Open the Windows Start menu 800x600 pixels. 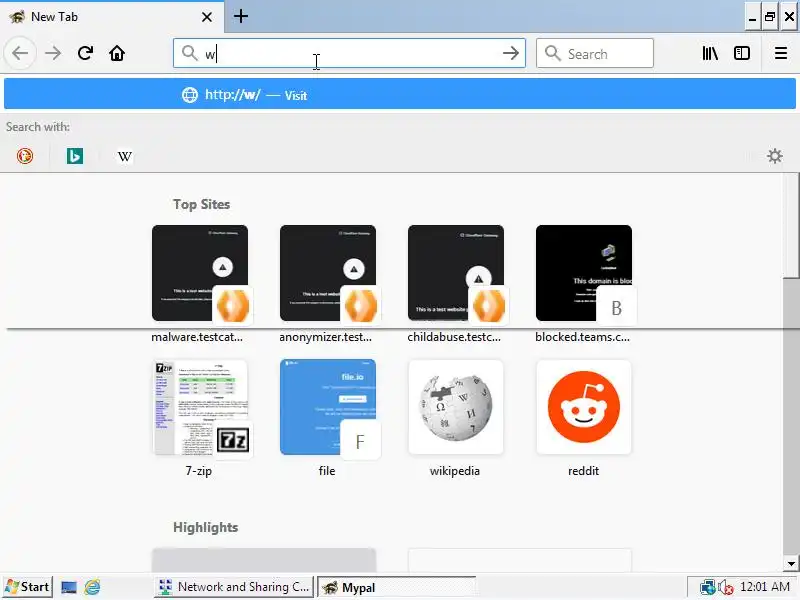click(28, 587)
